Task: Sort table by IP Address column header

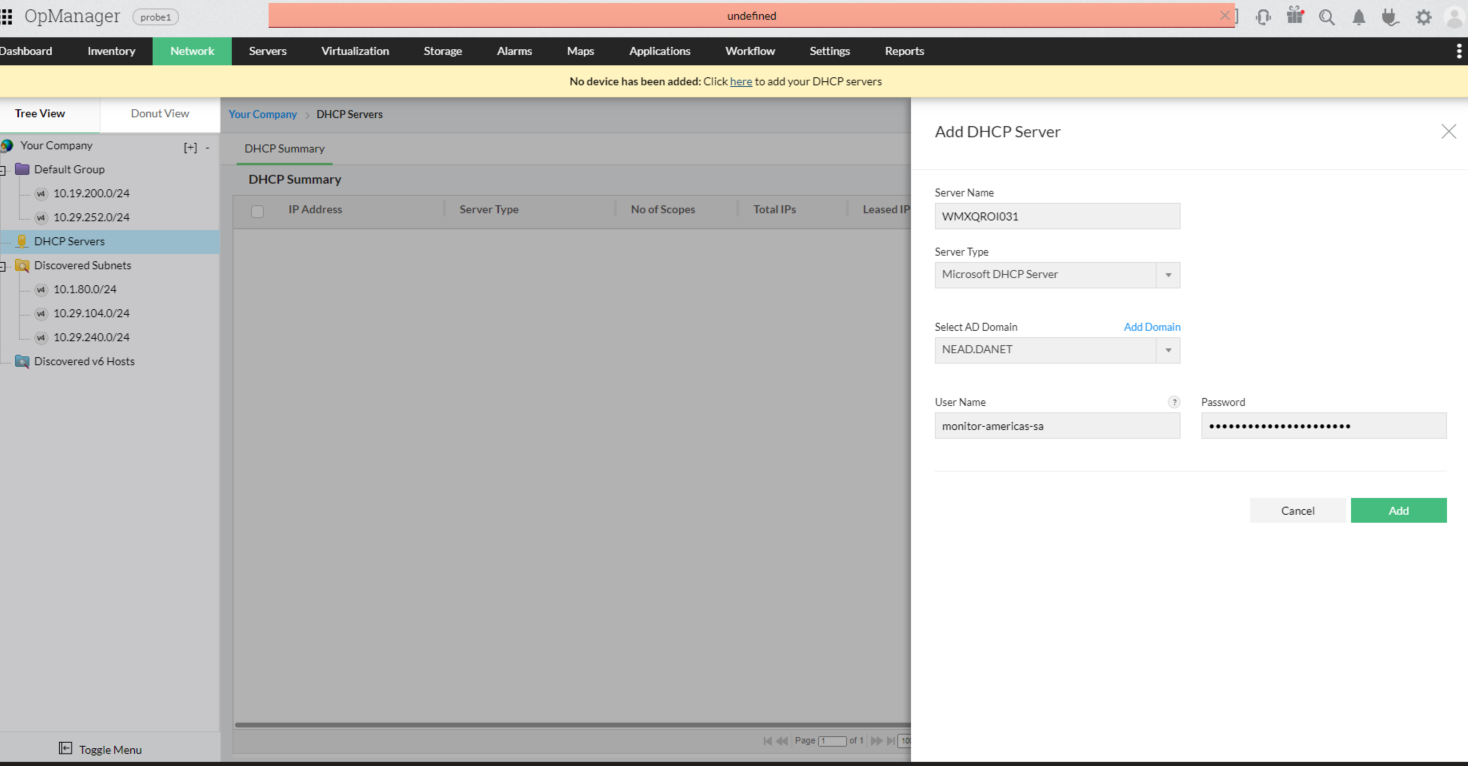Action: pos(315,210)
